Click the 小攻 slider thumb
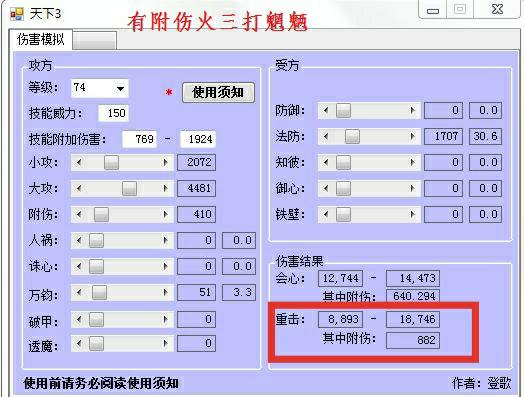Viewport: 524px width, 397px height. [x=111, y=162]
